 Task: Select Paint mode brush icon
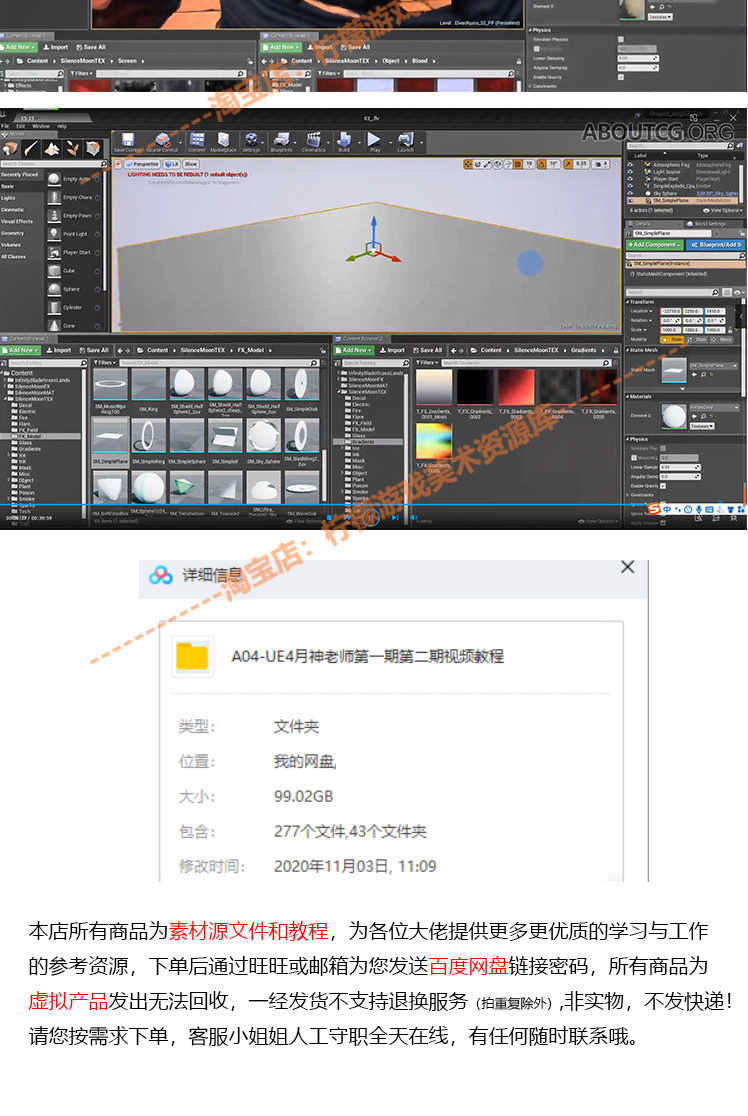click(x=31, y=148)
